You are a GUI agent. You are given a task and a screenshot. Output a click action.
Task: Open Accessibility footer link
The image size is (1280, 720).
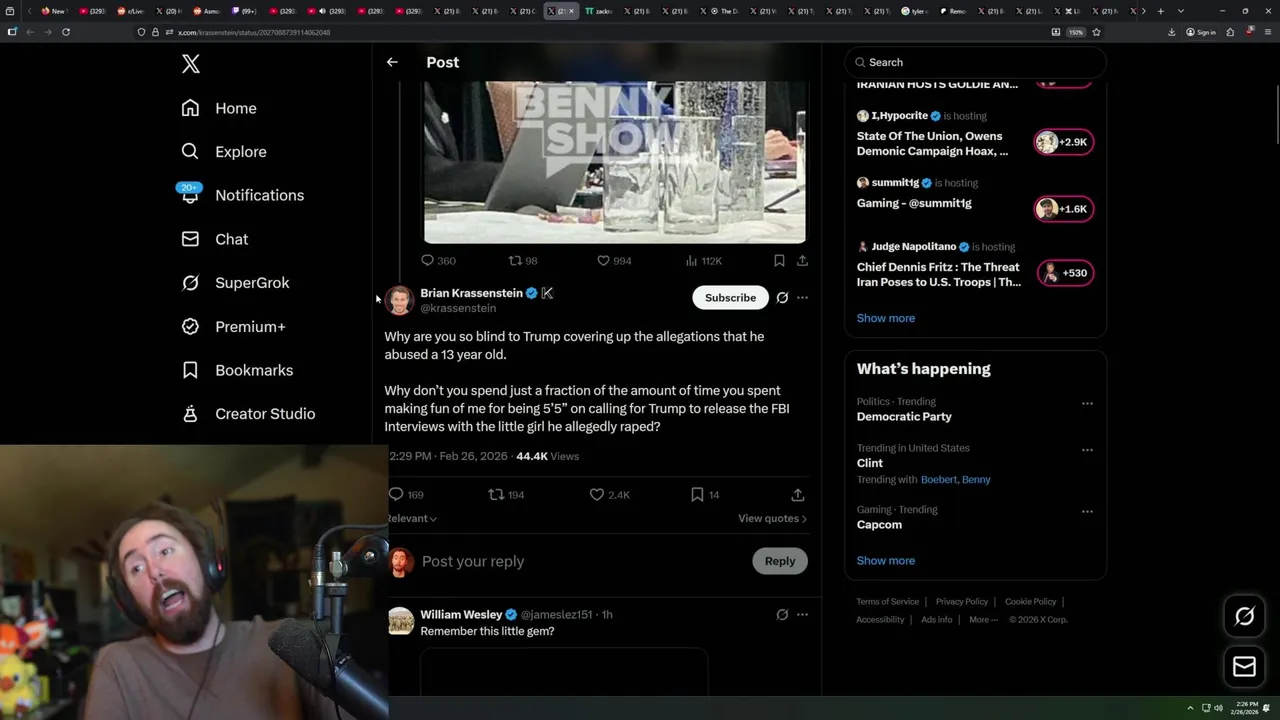pyautogui.click(x=880, y=619)
